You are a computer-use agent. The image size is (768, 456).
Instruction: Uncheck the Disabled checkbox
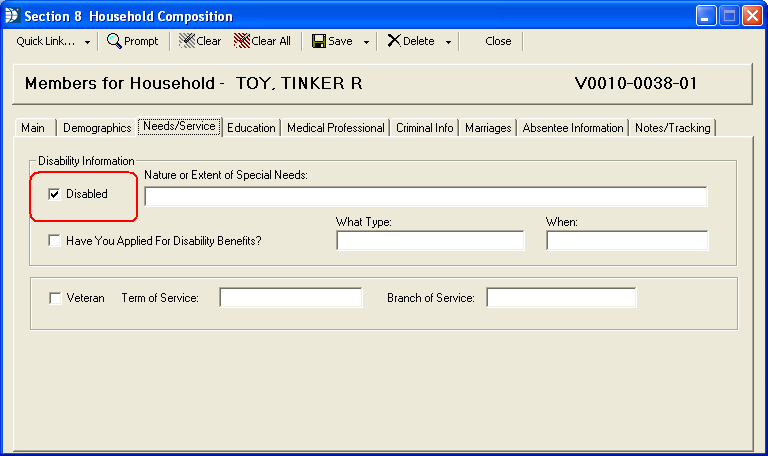pos(54,194)
